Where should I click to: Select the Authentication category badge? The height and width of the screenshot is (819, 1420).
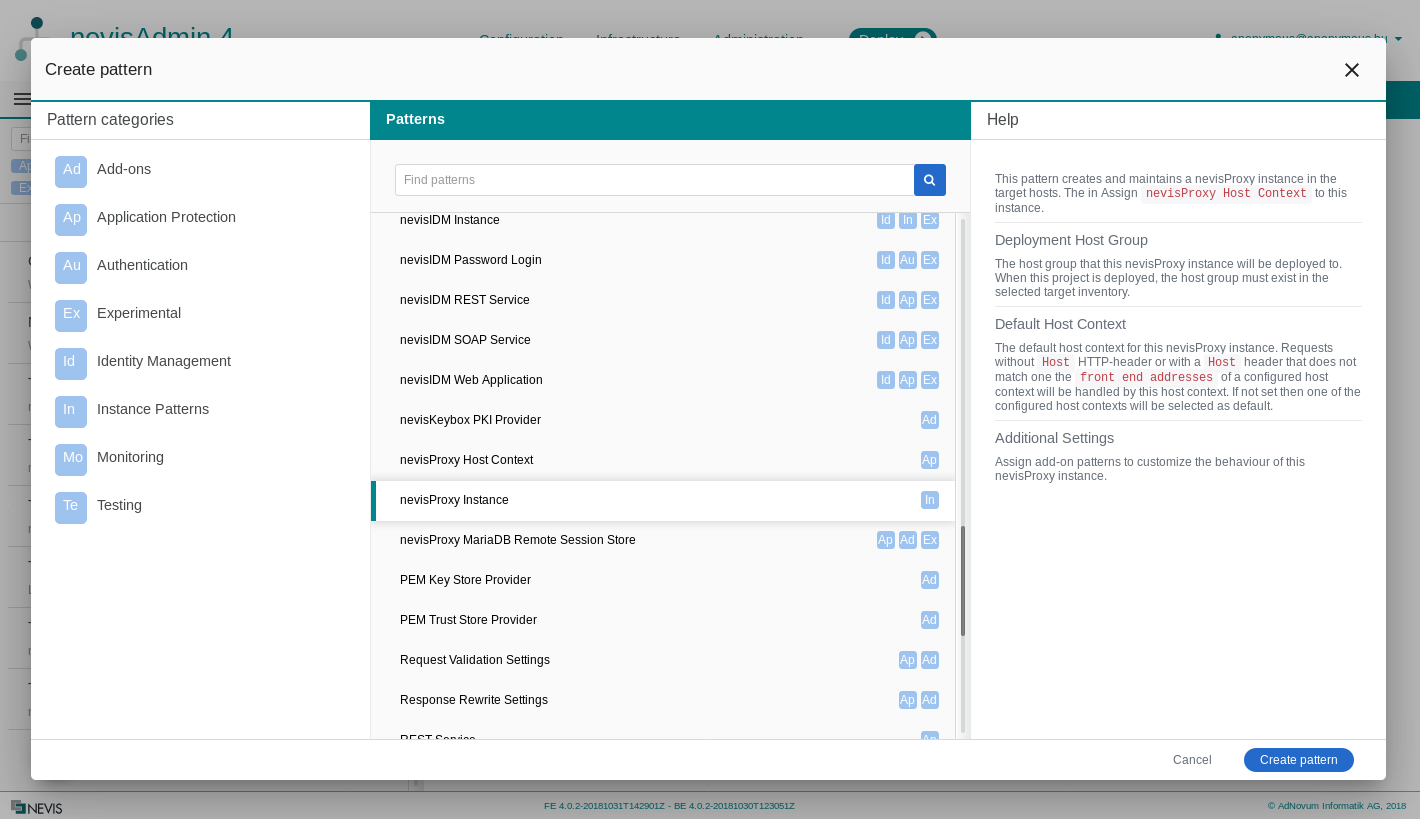[71, 268]
